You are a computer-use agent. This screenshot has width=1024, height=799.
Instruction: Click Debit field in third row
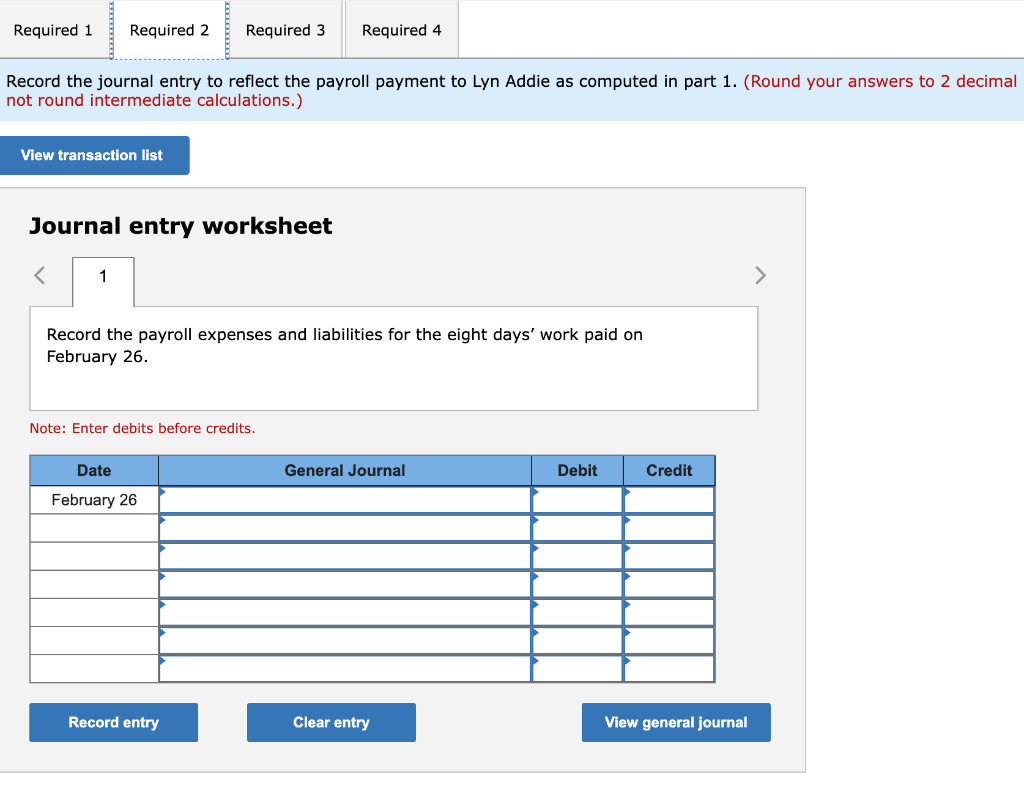coord(577,556)
